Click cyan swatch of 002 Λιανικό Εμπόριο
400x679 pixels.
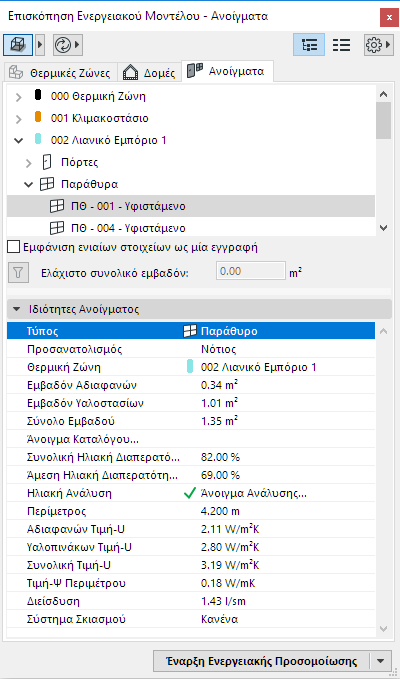point(38,139)
